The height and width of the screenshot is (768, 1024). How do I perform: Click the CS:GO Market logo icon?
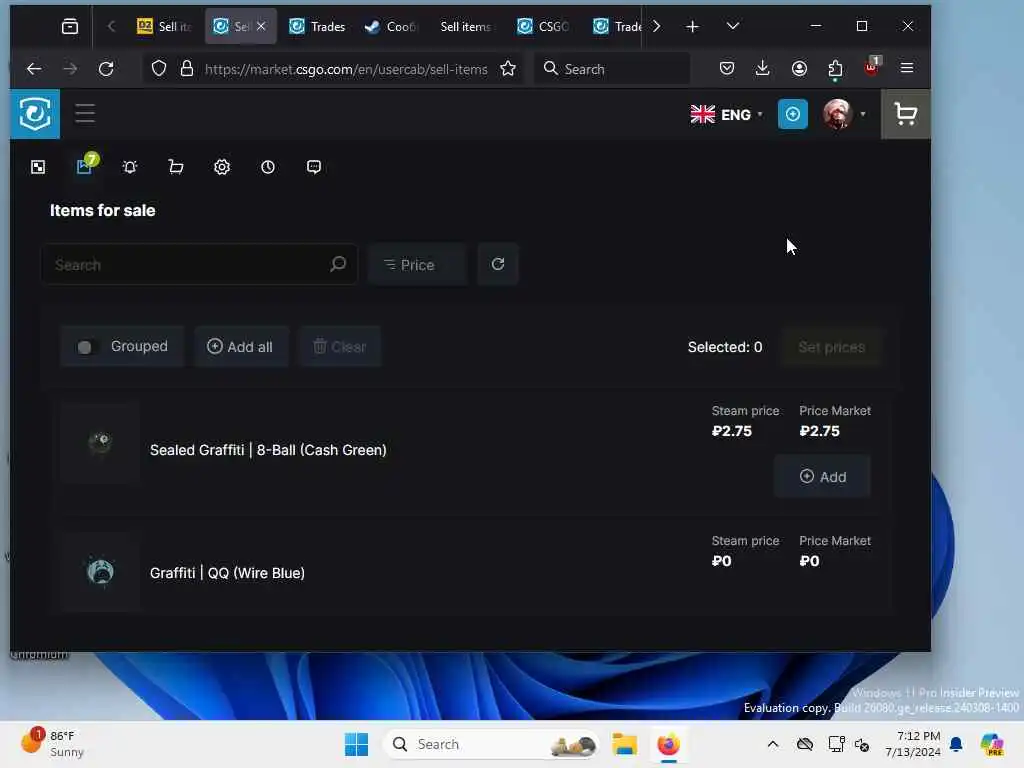(35, 114)
